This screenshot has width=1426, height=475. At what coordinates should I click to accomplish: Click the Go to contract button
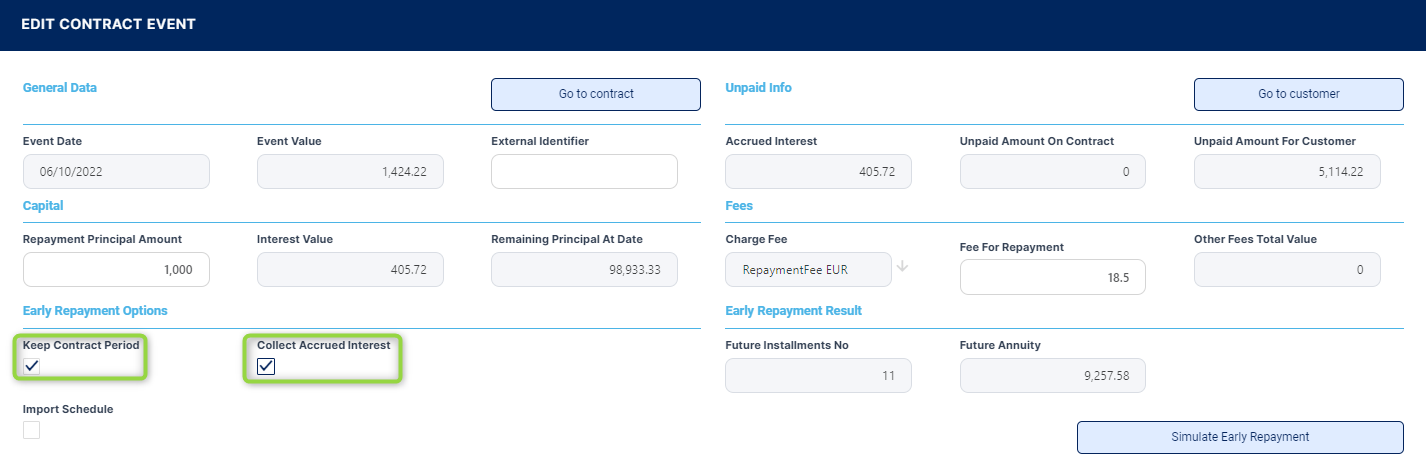[595, 94]
